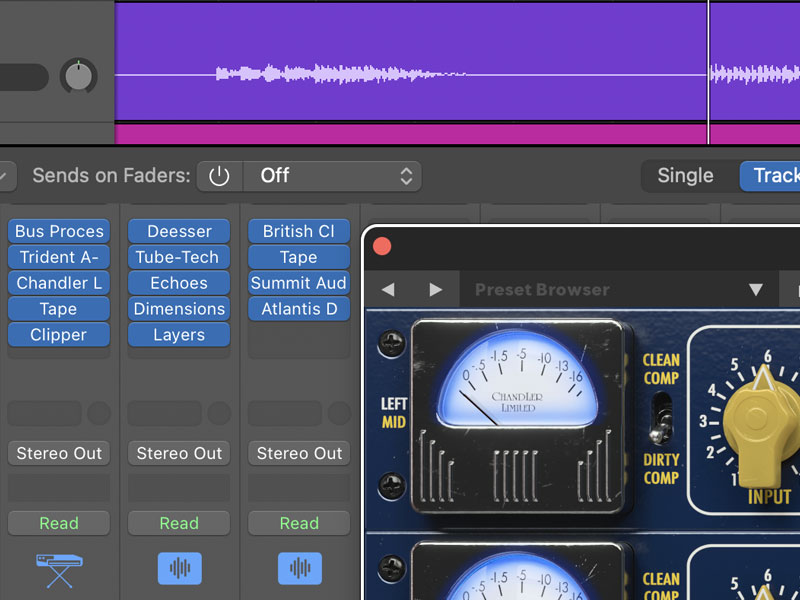Click the track pan knob beside the waveform
Viewport: 800px width, 600px height.
[78, 75]
